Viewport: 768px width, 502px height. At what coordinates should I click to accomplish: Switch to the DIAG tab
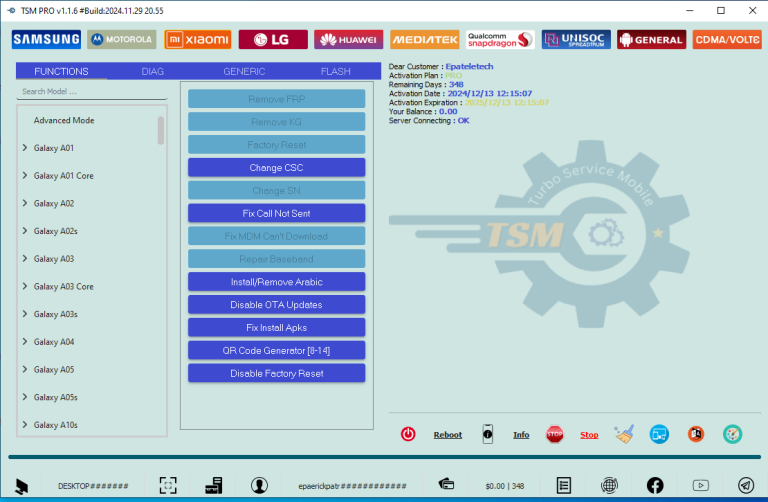pyautogui.click(x=153, y=72)
